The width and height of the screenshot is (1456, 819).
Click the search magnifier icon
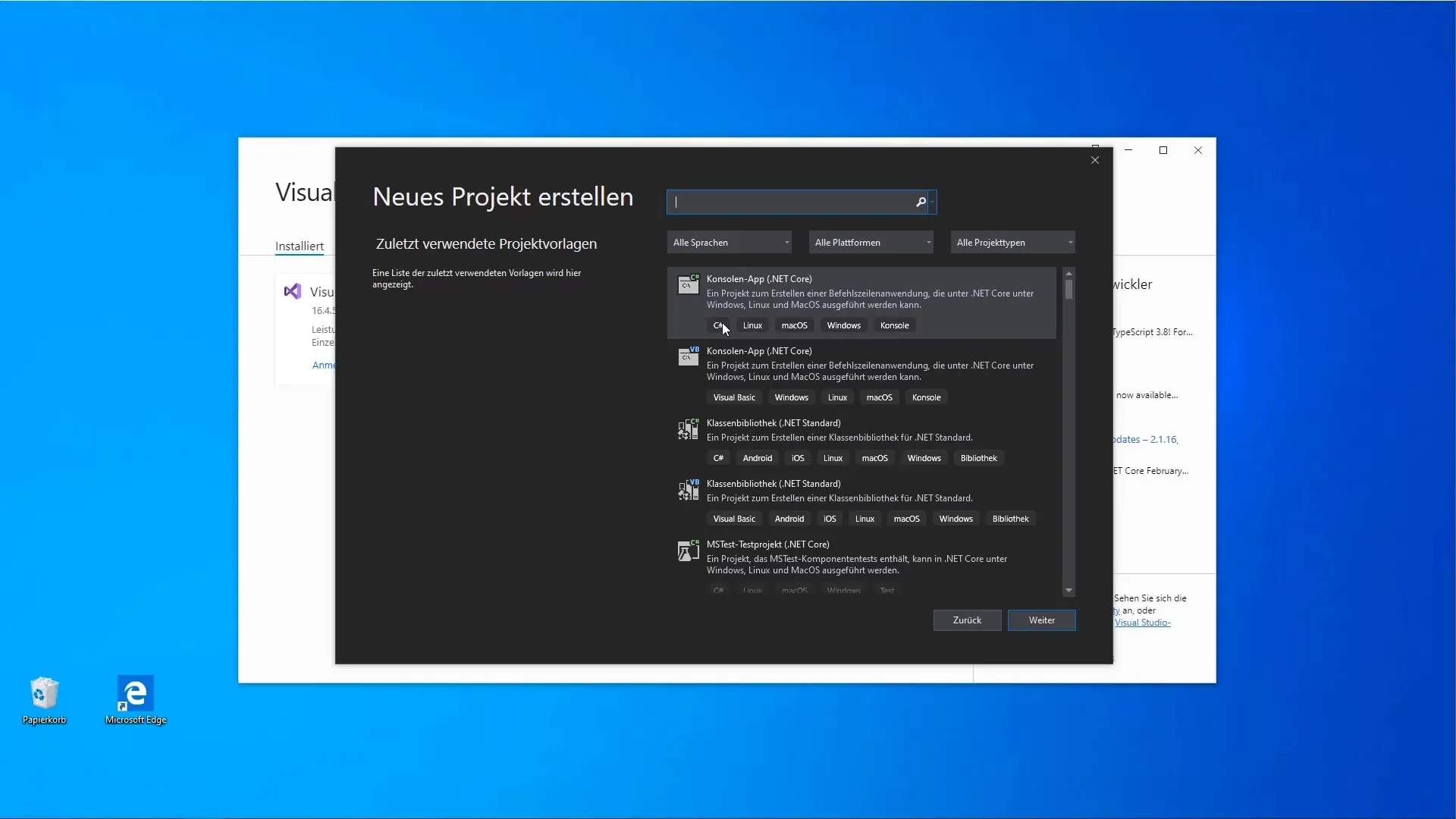tap(921, 202)
